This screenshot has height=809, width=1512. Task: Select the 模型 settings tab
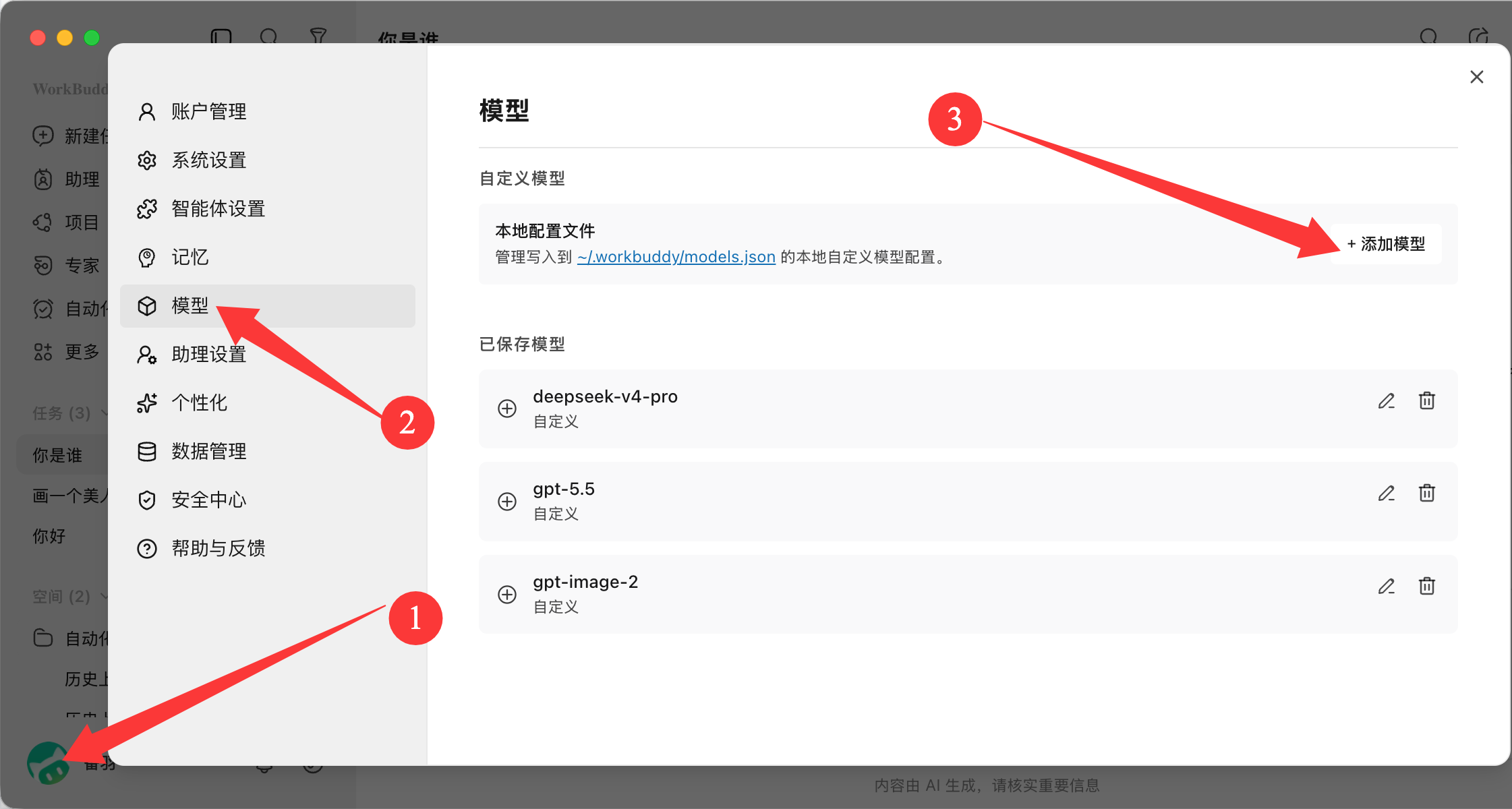click(x=267, y=305)
